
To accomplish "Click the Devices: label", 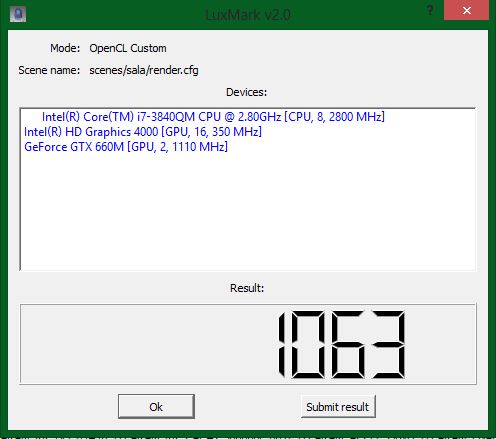I will click(x=246, y=92).
